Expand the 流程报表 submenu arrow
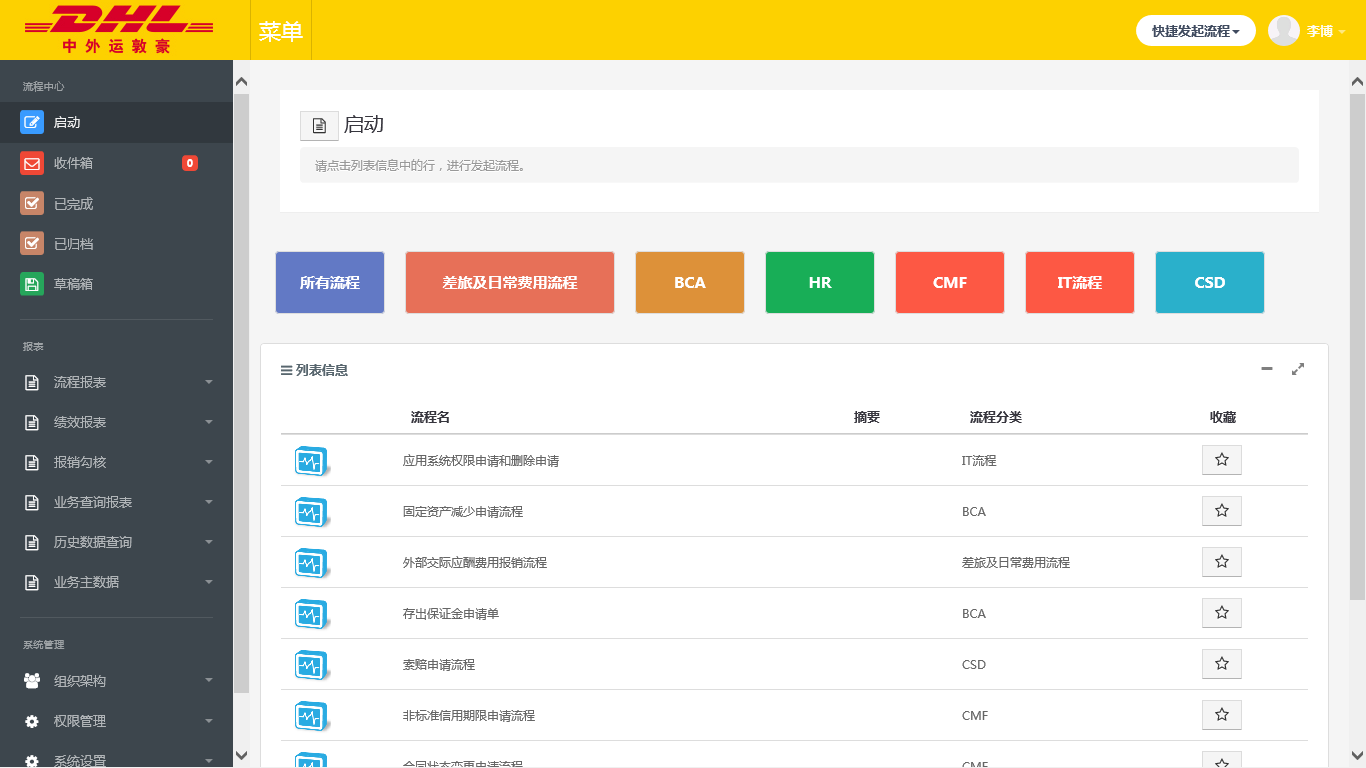The height and width of the screenshot is (768, 1366). pos(209,382)
